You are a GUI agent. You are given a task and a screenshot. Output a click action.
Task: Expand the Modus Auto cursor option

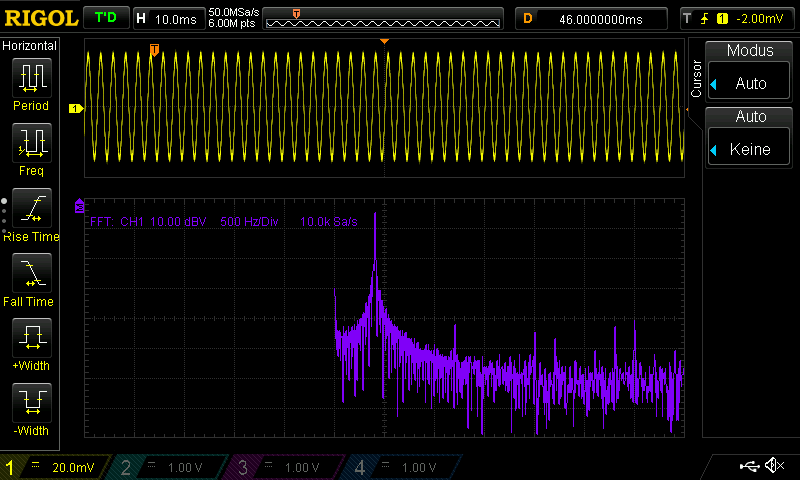(750, 72)
